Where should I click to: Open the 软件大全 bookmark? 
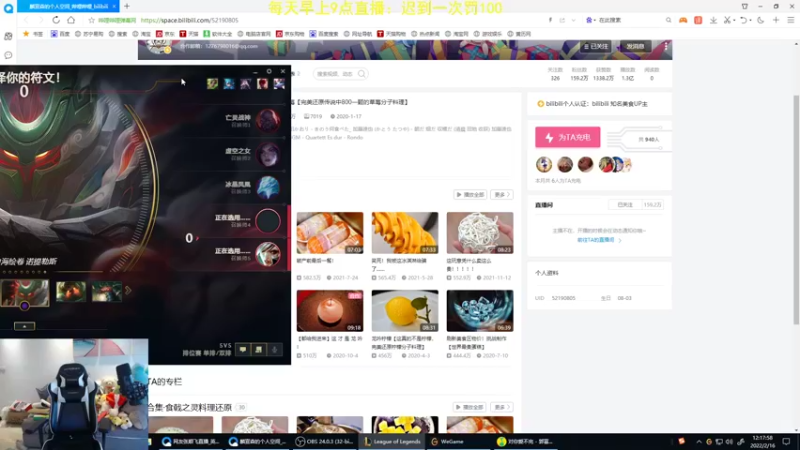218,34
